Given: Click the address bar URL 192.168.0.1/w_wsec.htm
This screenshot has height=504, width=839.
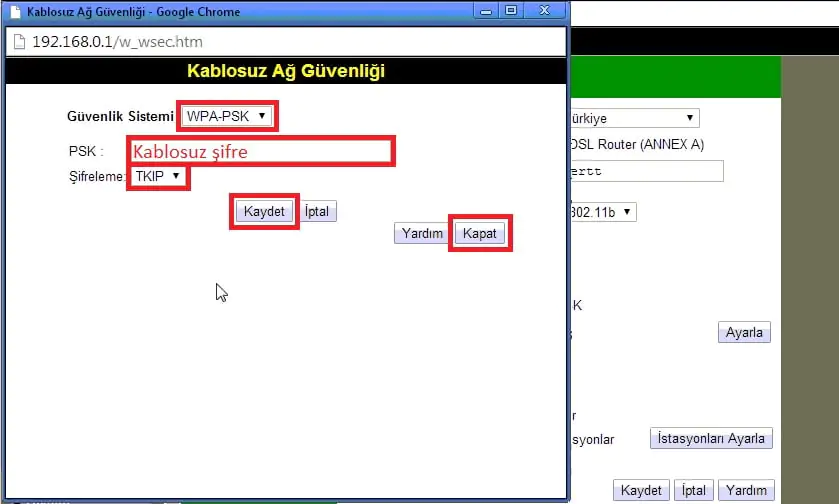Looking at the screenshot, I should (x=117, y=42).
